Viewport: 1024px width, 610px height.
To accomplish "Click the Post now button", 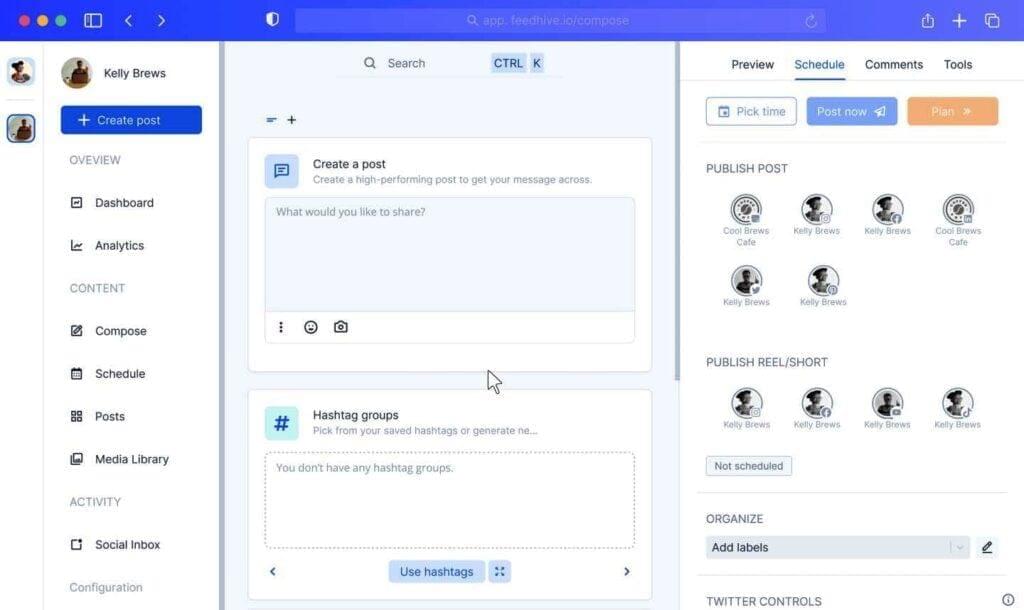I will tap(852, 112).
